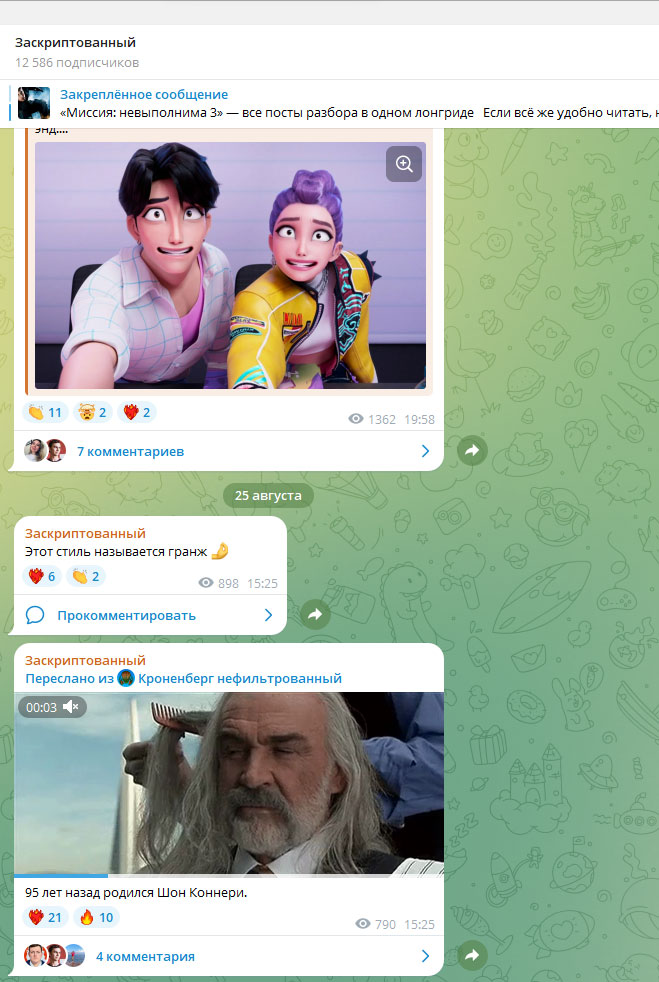The height and width of the screenshot is (982, 659).
Task: Click the cat-face reaction with count 2
Action: click(x=92, y=412)
